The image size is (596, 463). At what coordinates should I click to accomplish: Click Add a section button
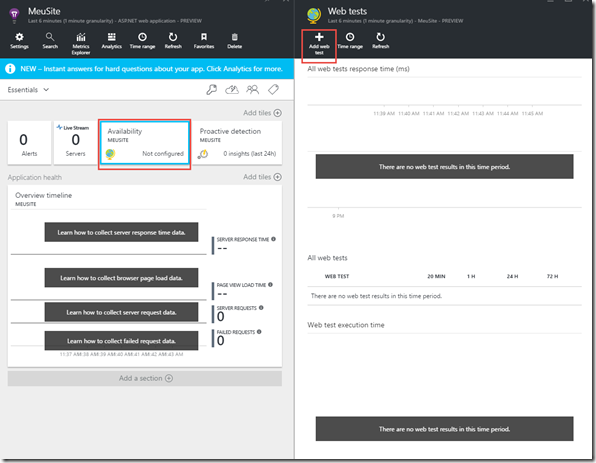(x=145, y=378)
